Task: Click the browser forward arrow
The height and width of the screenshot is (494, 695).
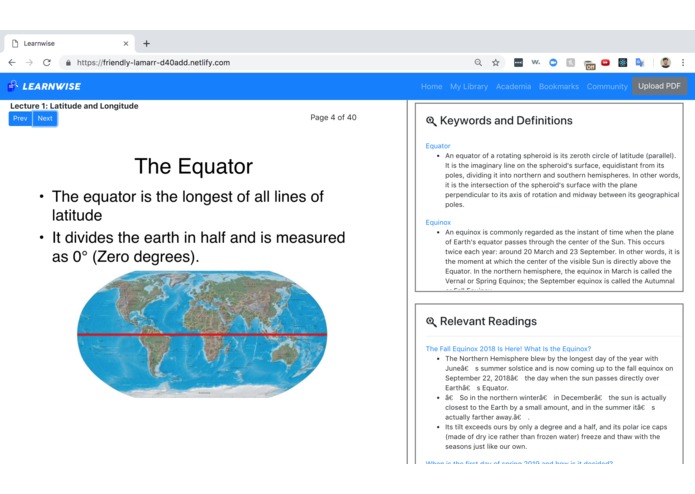Action: point(29,62)
